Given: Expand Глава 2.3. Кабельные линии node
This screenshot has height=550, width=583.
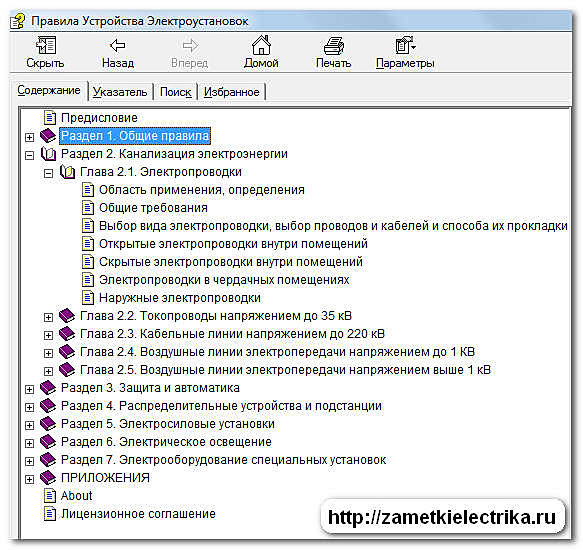Looking at the screenshot, I should (x=48, y=335).
